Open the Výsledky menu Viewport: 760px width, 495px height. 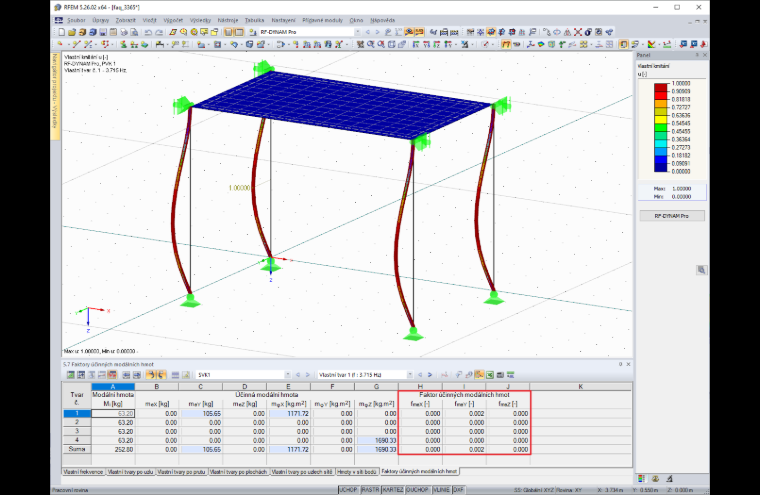click(x=200, y=20)
